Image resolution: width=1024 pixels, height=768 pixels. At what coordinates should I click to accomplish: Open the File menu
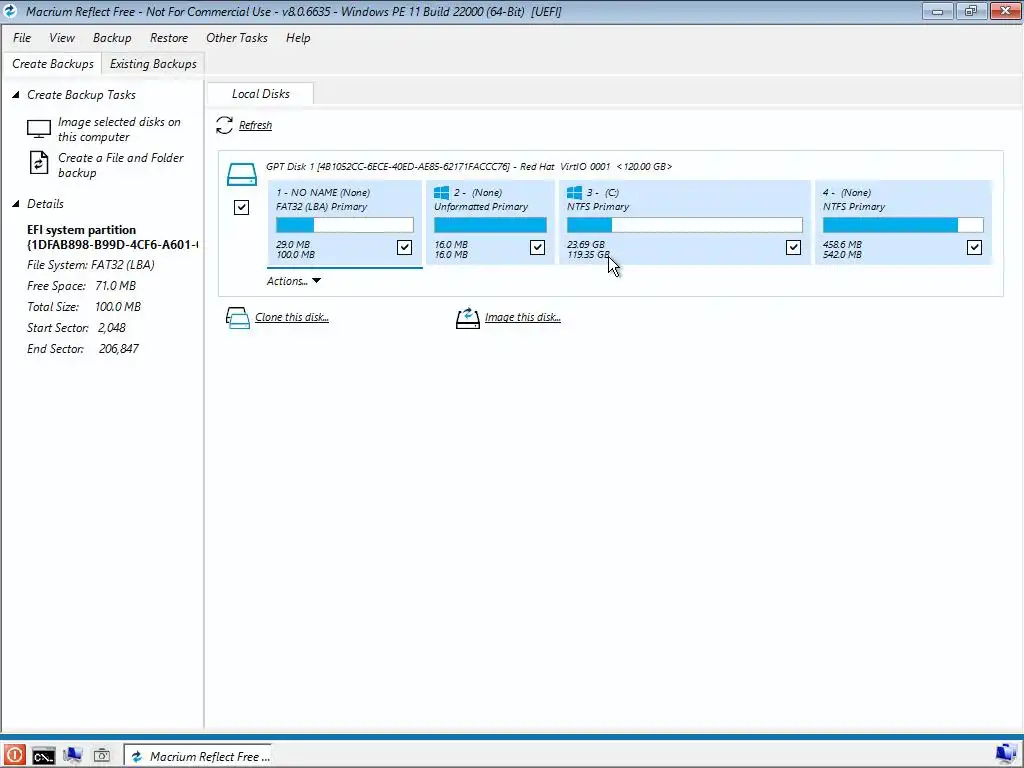22,38
